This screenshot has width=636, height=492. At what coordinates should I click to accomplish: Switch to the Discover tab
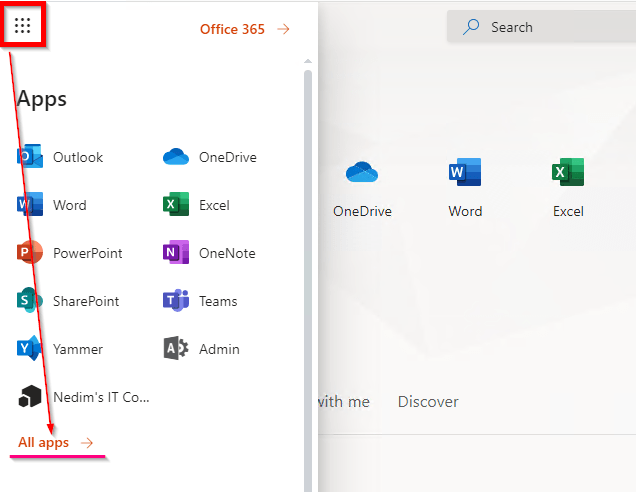coord(428,401)
